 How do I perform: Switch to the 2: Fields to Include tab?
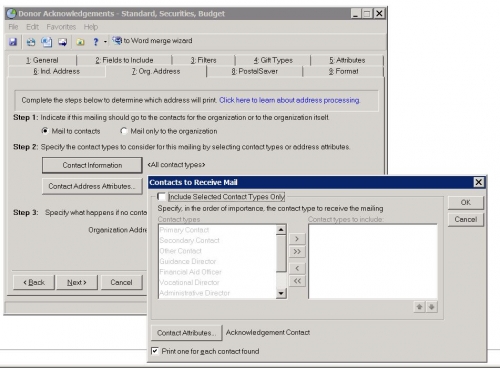click(x=124, y=60)
